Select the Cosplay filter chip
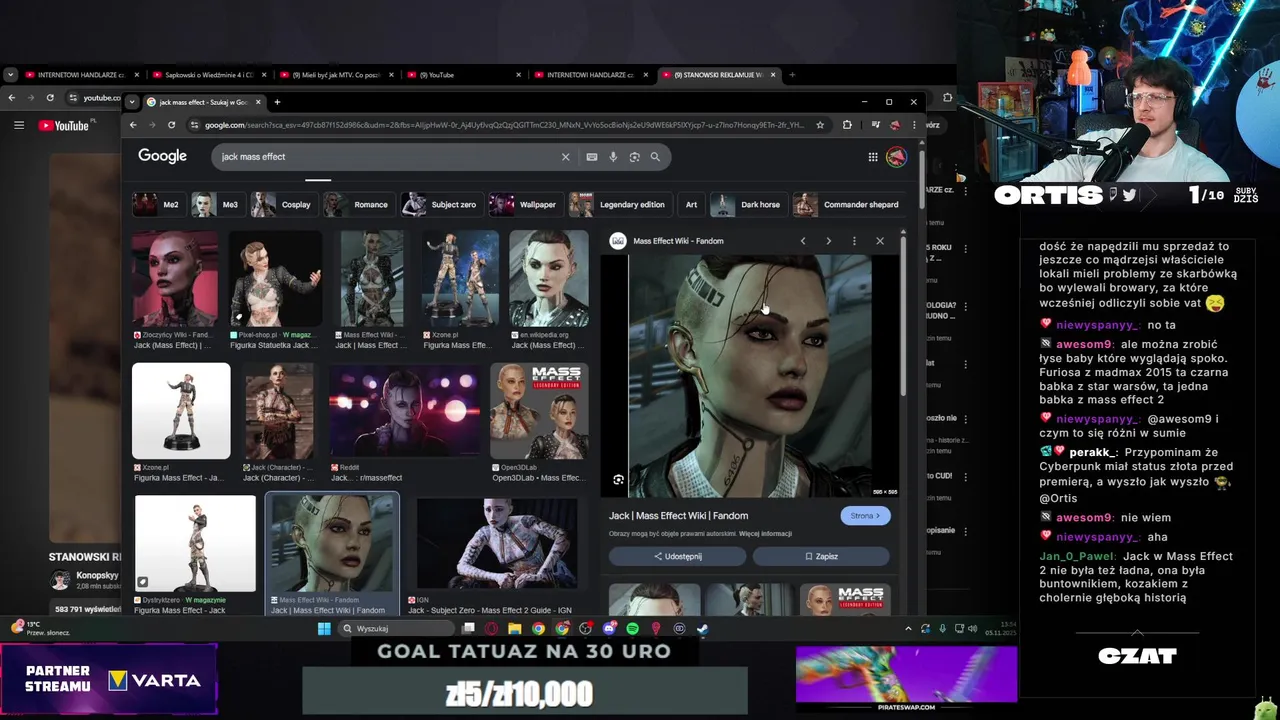Image resolution: width=1280 pixels, height=720 pixels. (x=283, y=205)
